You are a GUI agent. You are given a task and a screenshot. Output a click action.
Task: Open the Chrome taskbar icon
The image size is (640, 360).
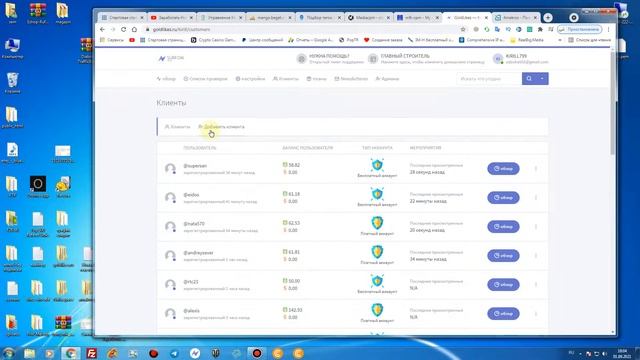point(71,353)
